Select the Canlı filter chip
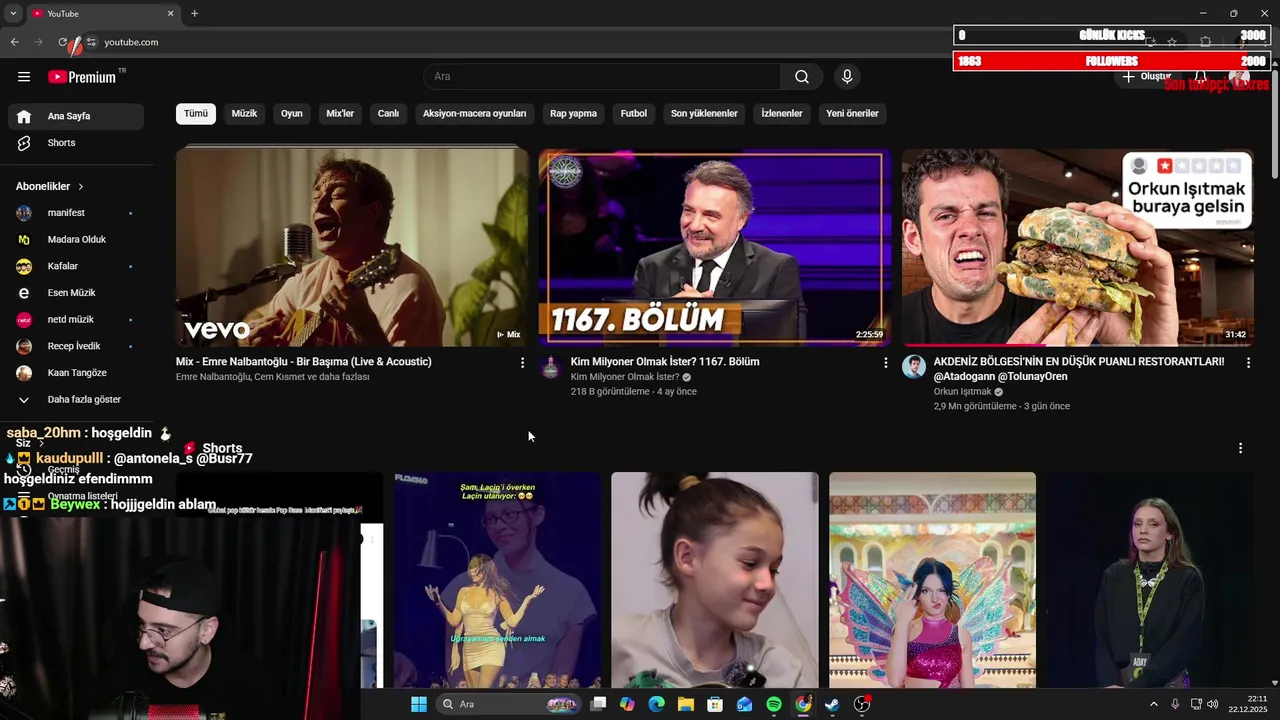 (x=388, y=113)
